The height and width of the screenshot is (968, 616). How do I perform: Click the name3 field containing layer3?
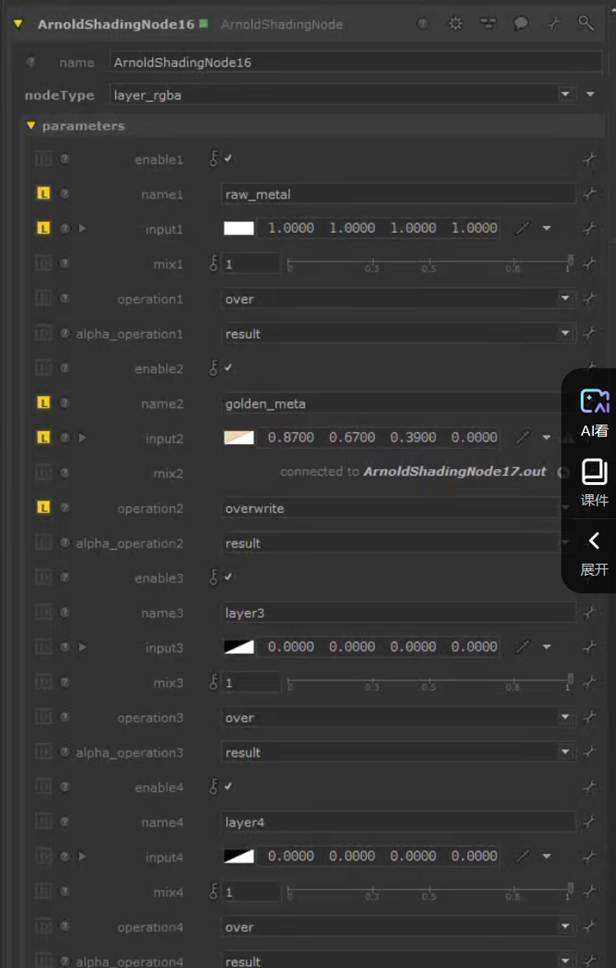coord(398,613)
